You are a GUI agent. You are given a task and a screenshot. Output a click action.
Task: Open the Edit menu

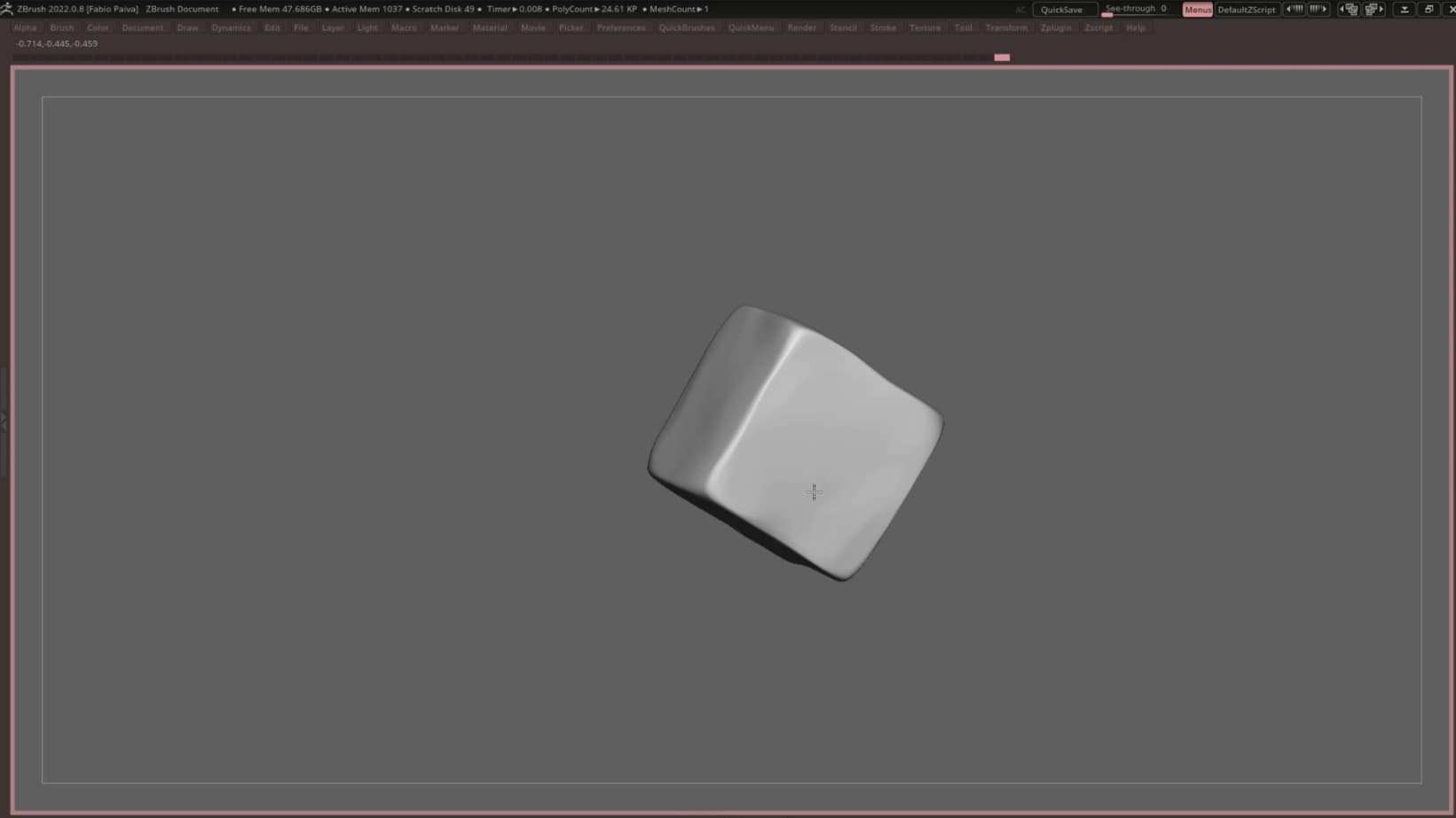click(x=272, y=28)
